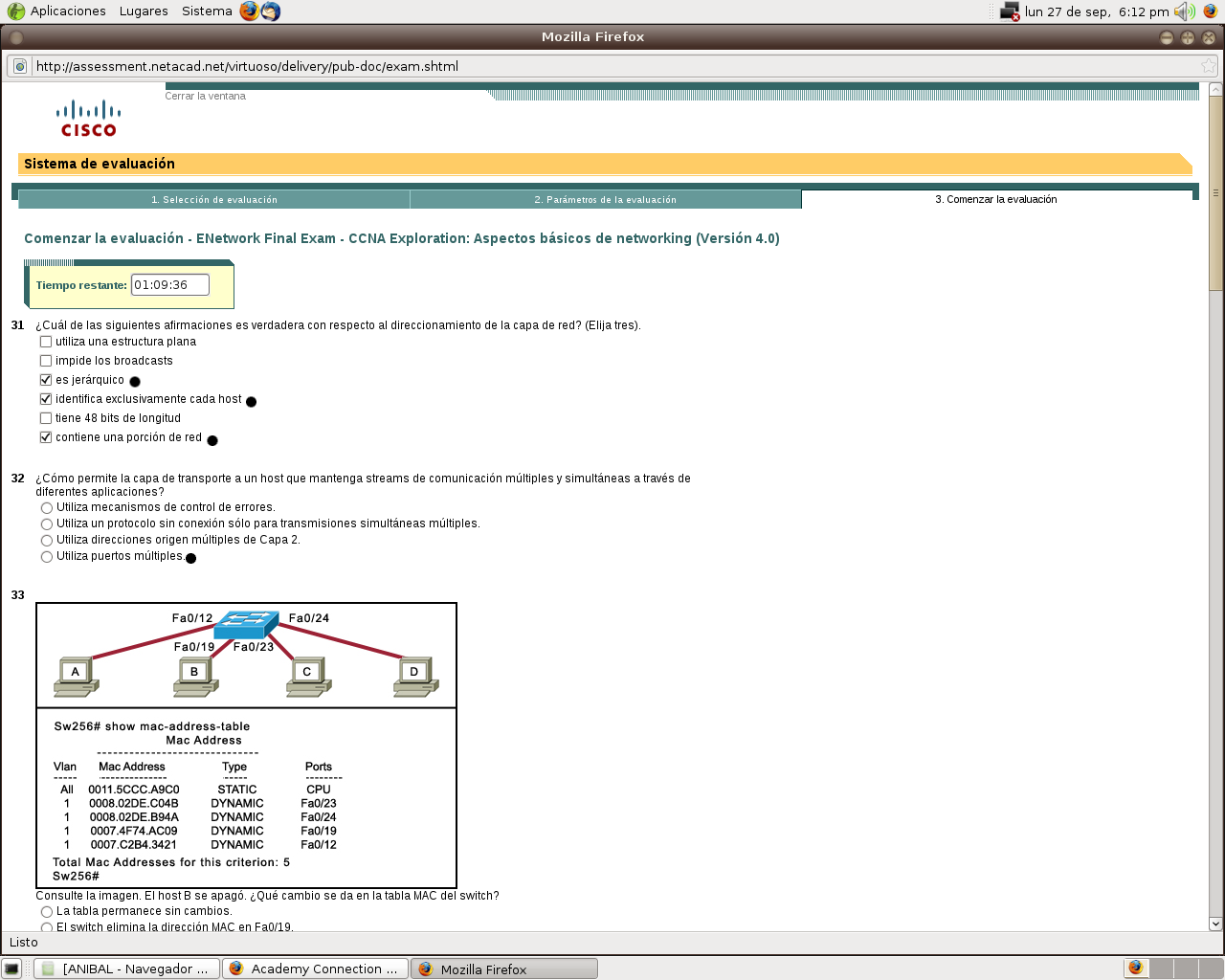Open the volume control speaker icon
1225x980 pixels.
tap(1185, 11)
